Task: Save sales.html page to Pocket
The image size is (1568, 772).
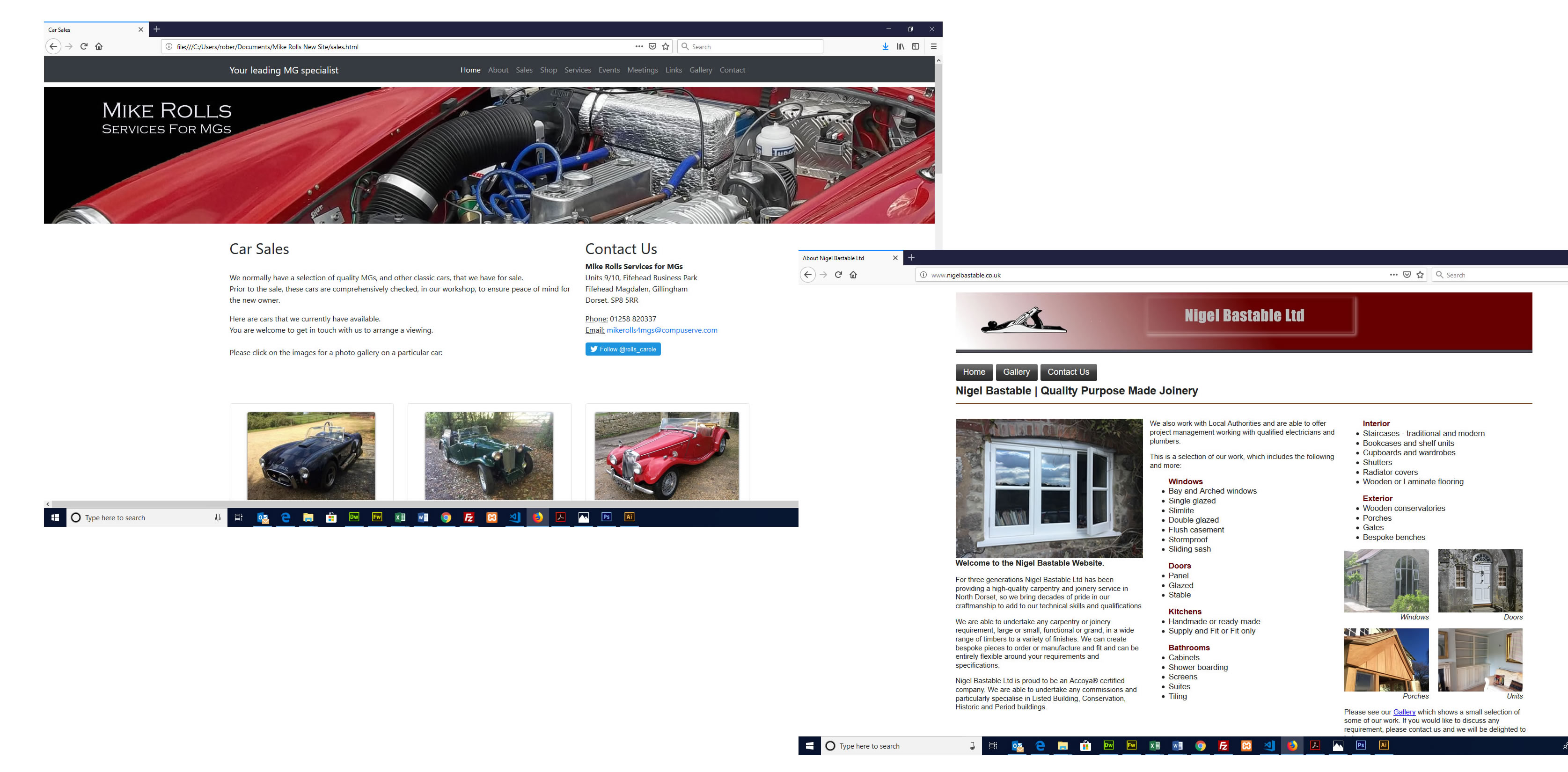Action: tap(652, 46)
